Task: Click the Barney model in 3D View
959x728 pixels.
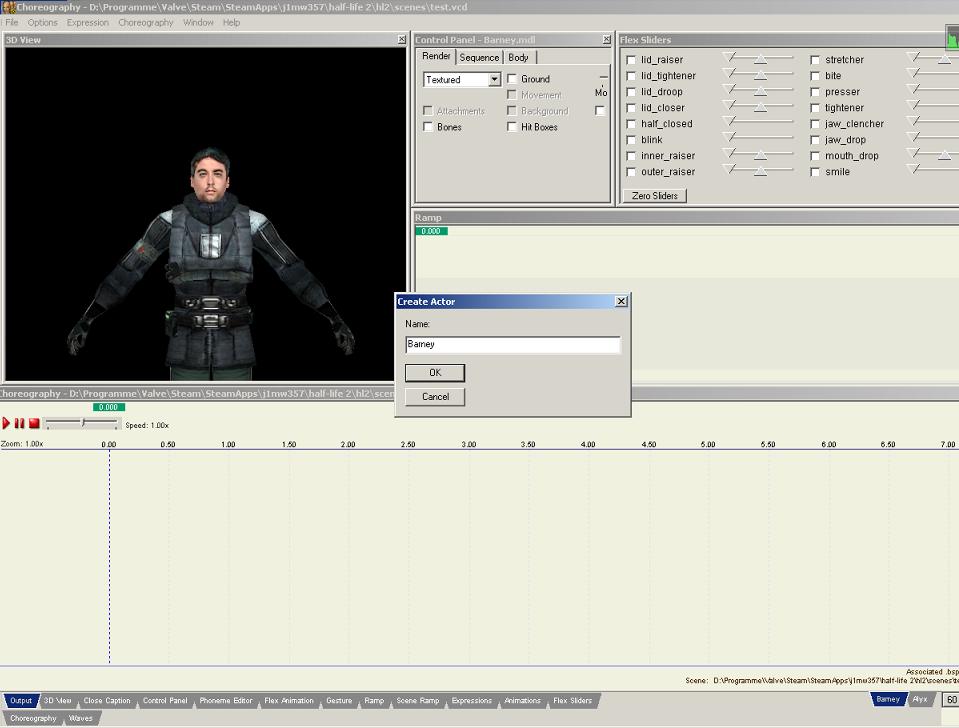Action: pyautogui.click(x=210, y=263)
